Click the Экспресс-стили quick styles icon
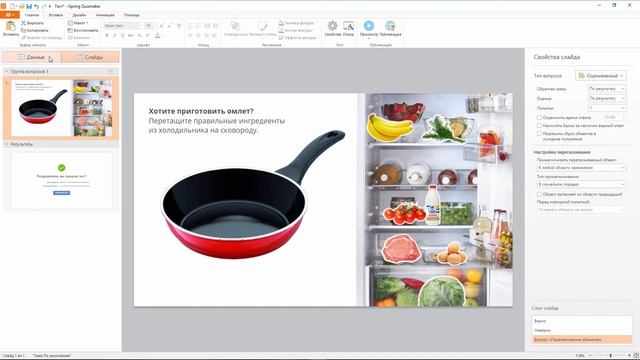The image size is (640, 360). (263, 27)
